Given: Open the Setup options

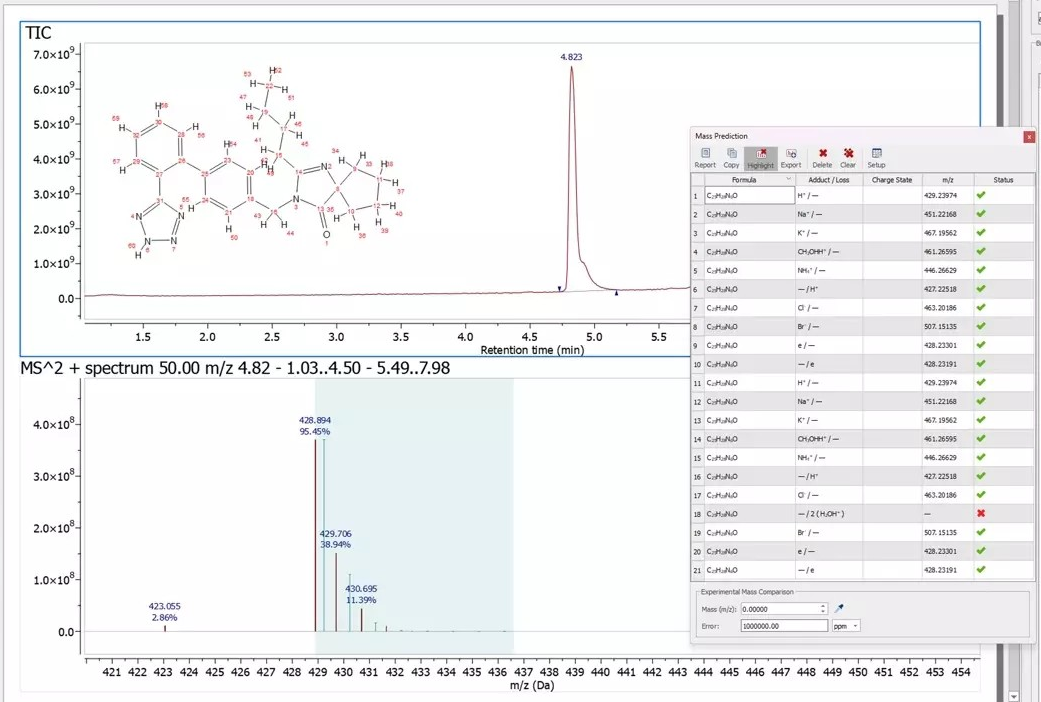Looking at the screenshot, I should pos(876,157).
